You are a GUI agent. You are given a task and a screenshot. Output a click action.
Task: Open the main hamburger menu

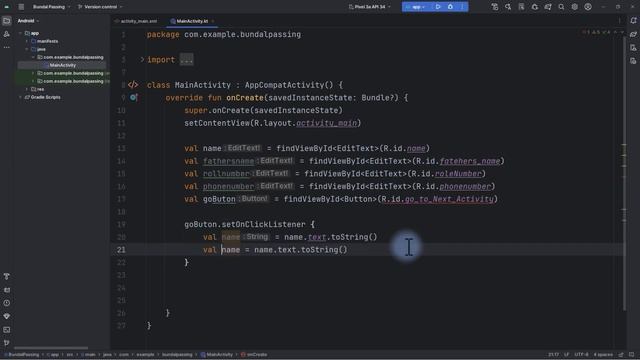coord(21,7)
